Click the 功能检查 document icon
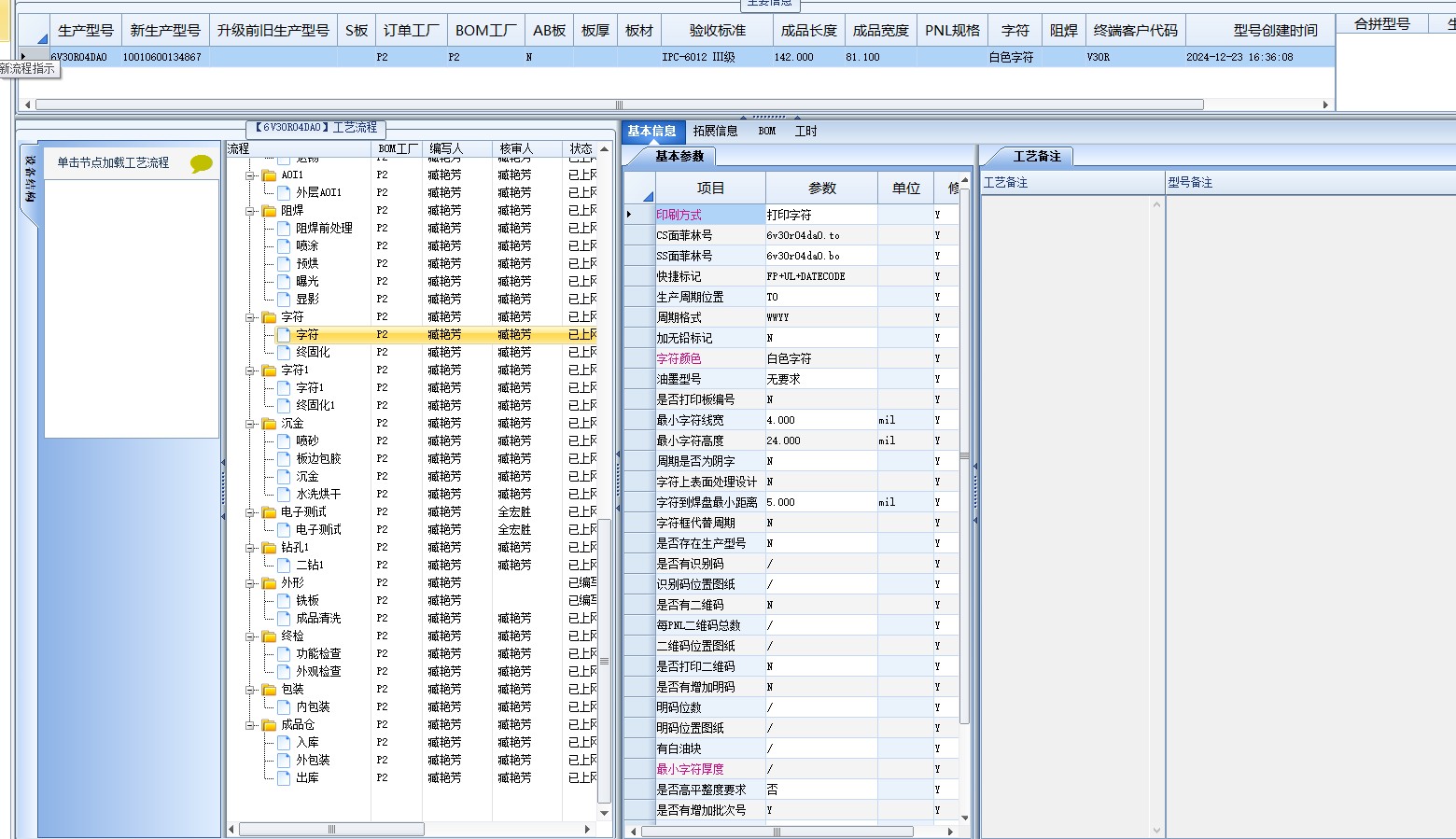Viewport: 1456px width, 839px height. pos(284,654)
